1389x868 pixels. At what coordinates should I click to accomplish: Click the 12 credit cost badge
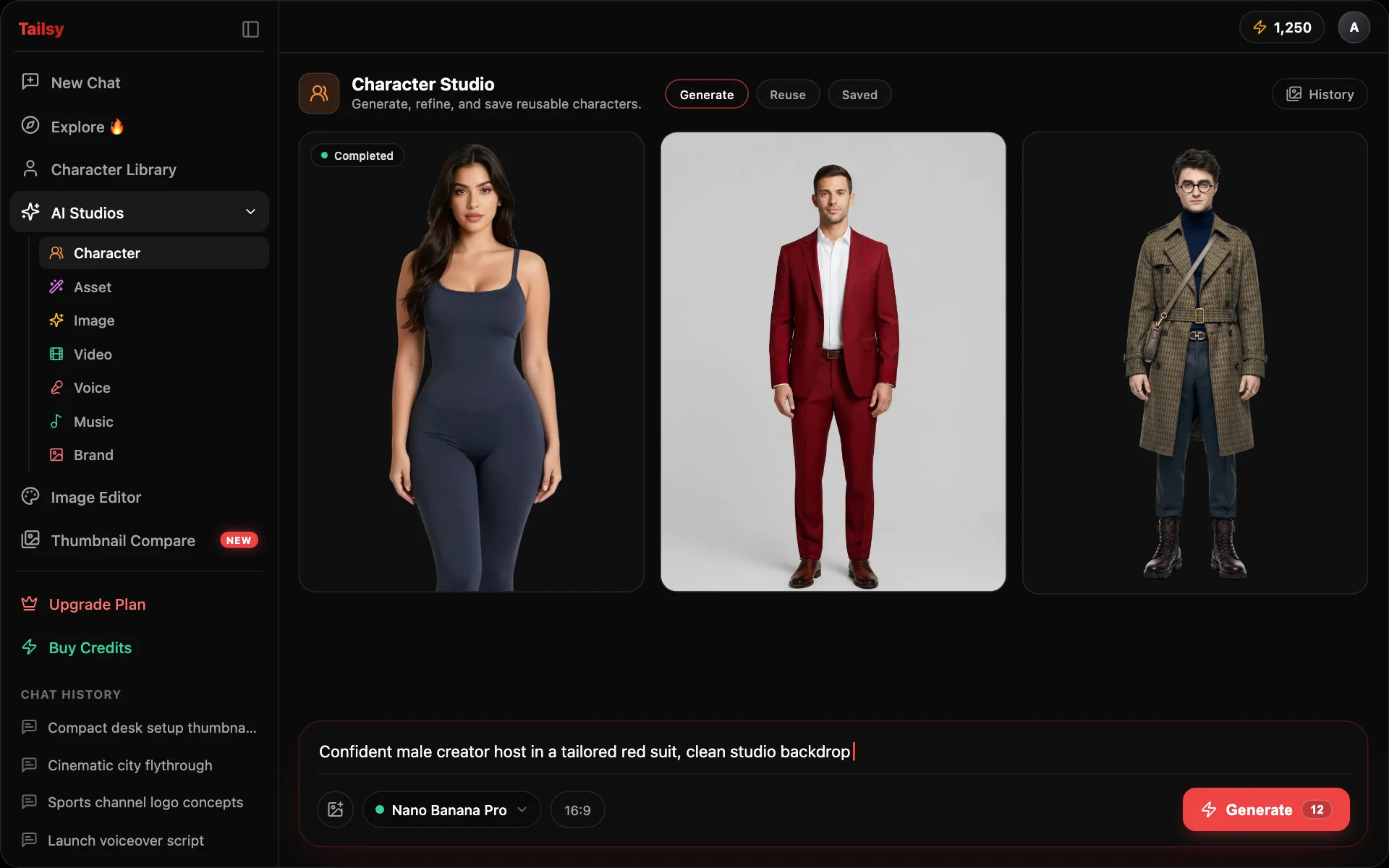tap(1317, 809)
